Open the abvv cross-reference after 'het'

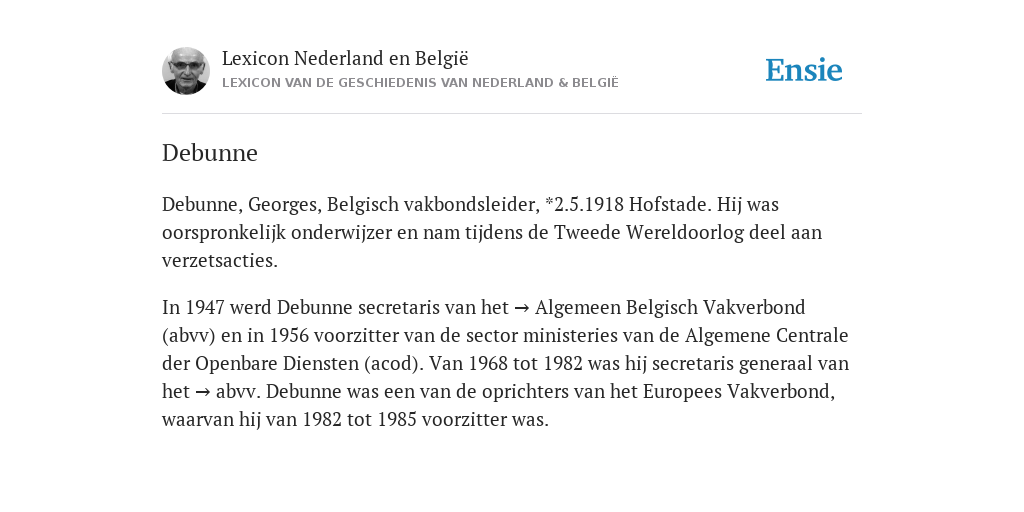(236, 392)
